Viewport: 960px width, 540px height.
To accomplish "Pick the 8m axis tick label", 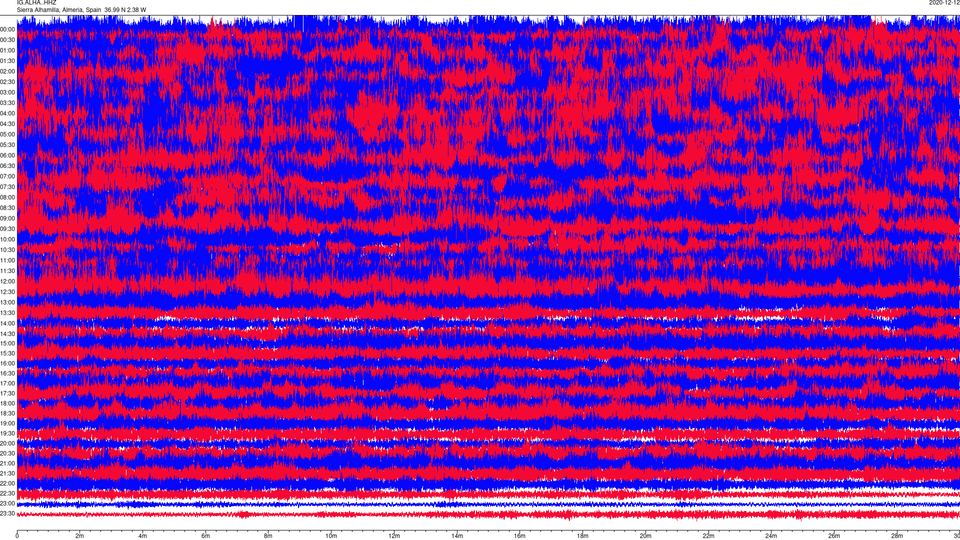I will [268, 536].
